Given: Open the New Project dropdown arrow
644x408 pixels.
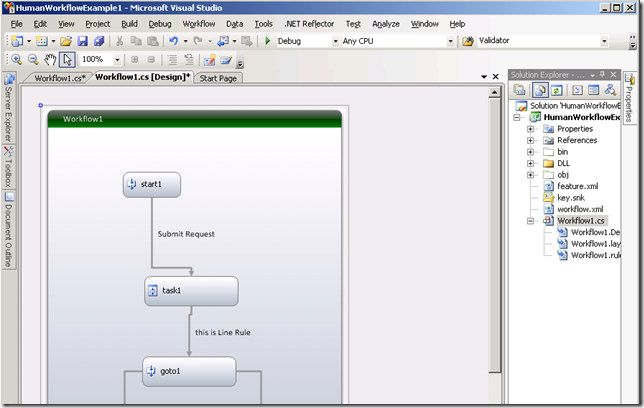Looking at the screenshot, I should tap(29, 41).
